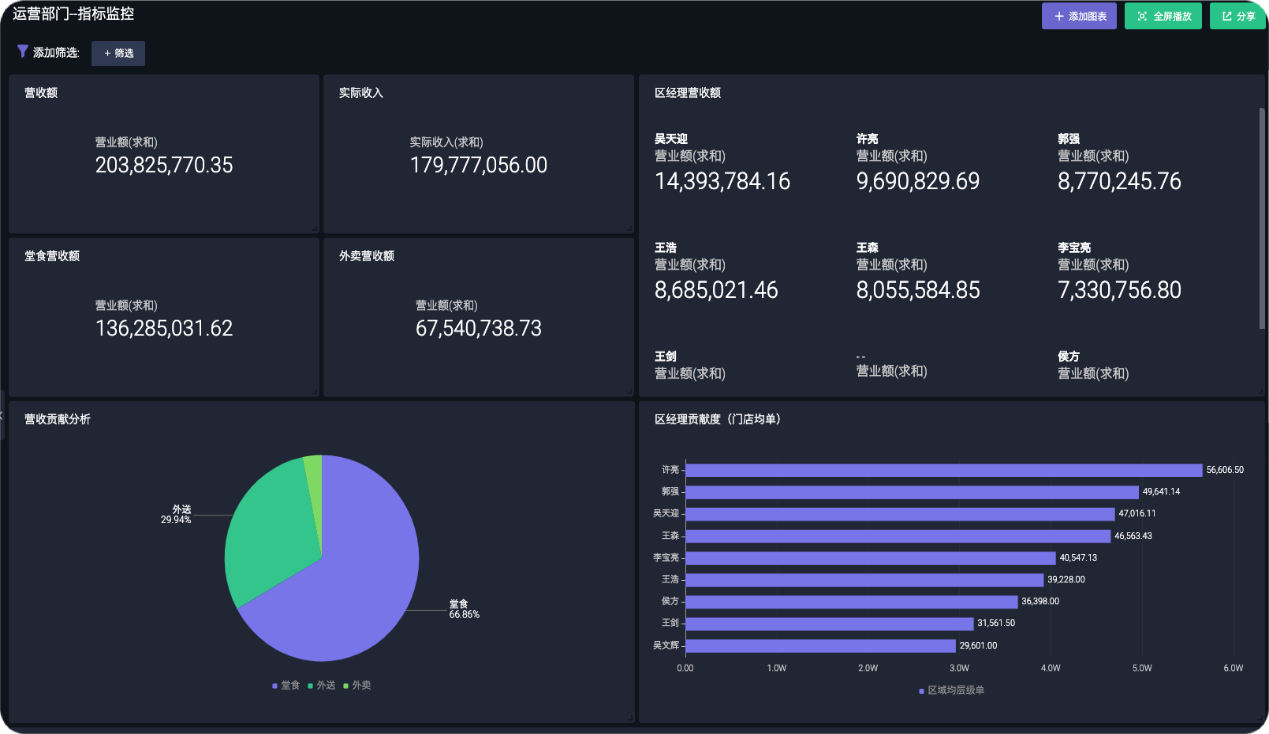Click the 外卖营收额 card resize corner
Image resolution: width=1269 pixels, height=734 pixels.
point(629,391)
